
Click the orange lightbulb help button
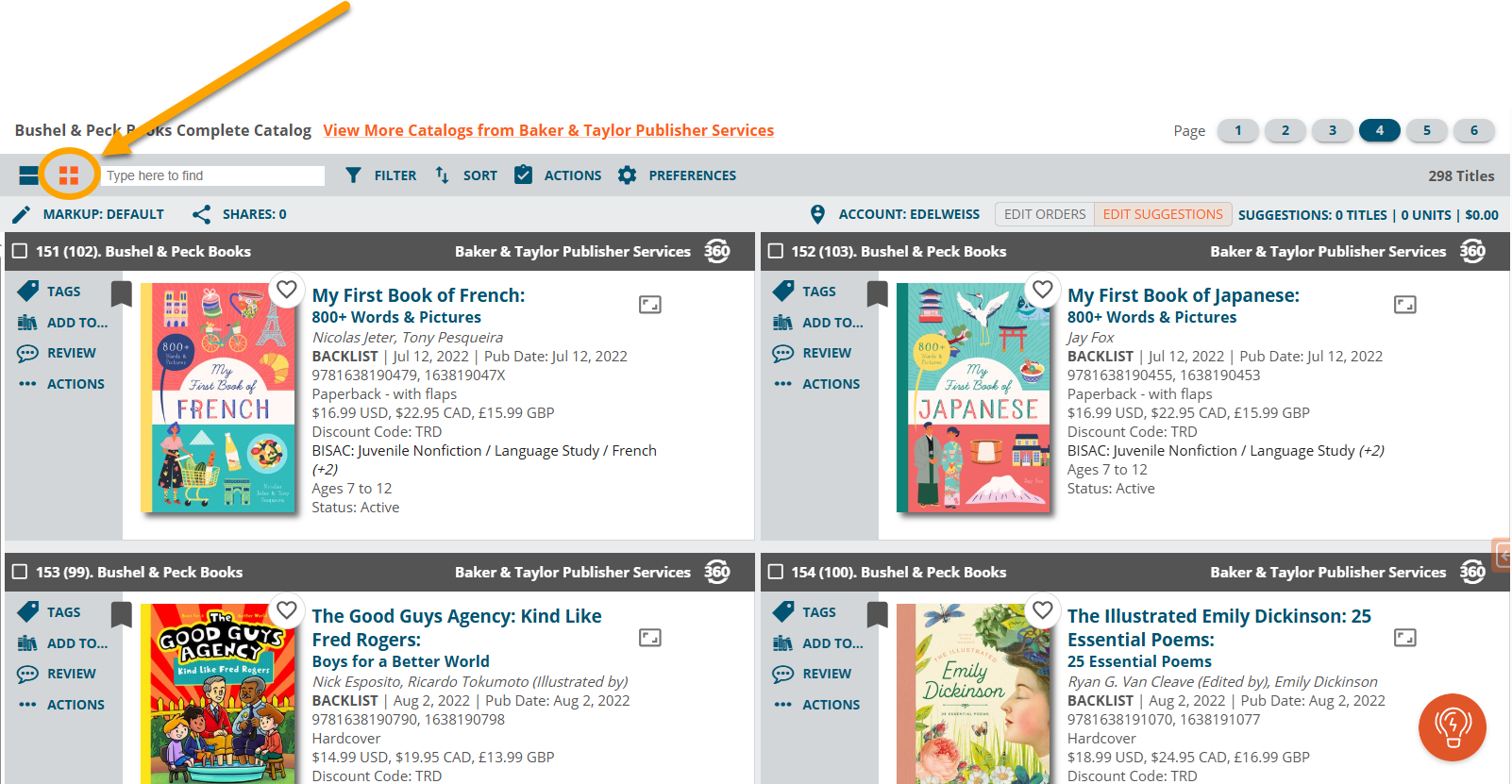[1453, 727]
